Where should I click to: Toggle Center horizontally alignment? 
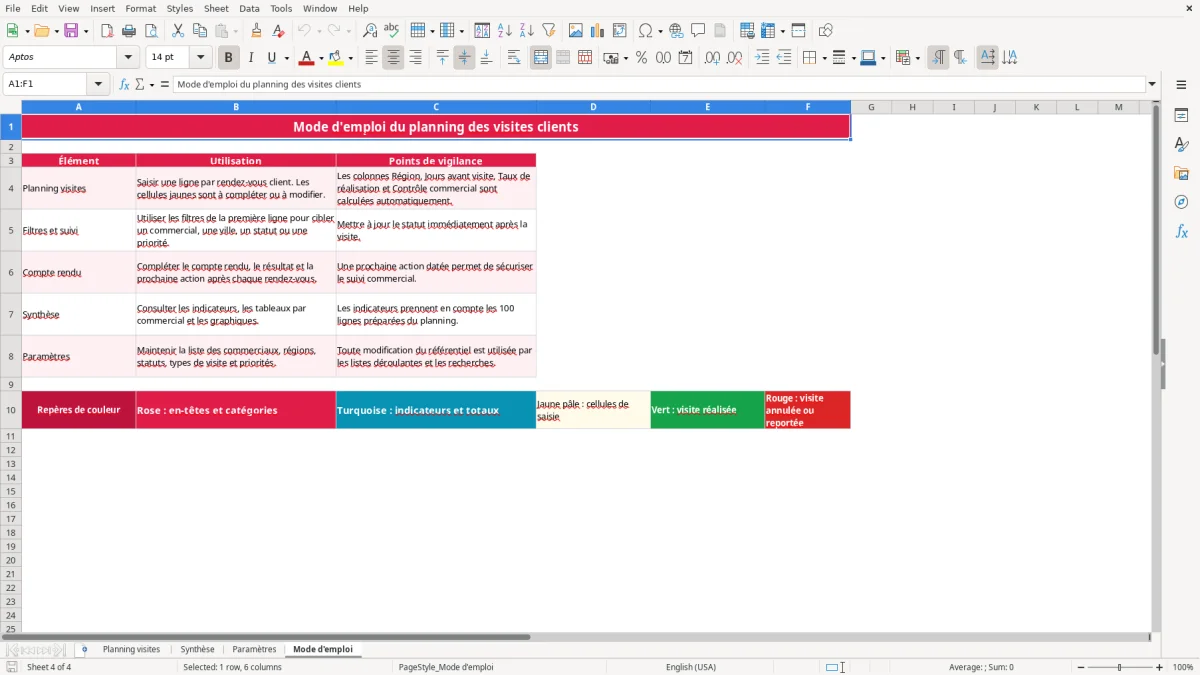pos(393,58)
